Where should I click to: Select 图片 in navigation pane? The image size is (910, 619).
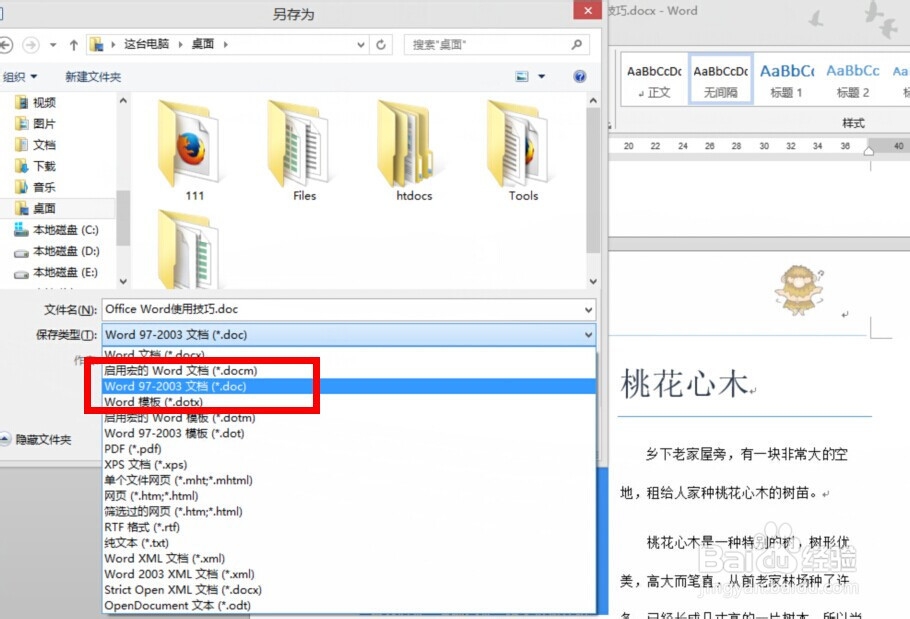tap(36, 124)
